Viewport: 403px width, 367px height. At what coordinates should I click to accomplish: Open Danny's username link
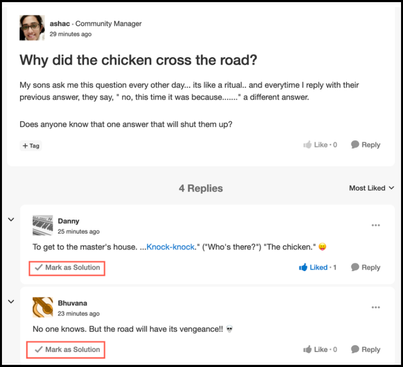pyautogui.click(x=68, y=221)
